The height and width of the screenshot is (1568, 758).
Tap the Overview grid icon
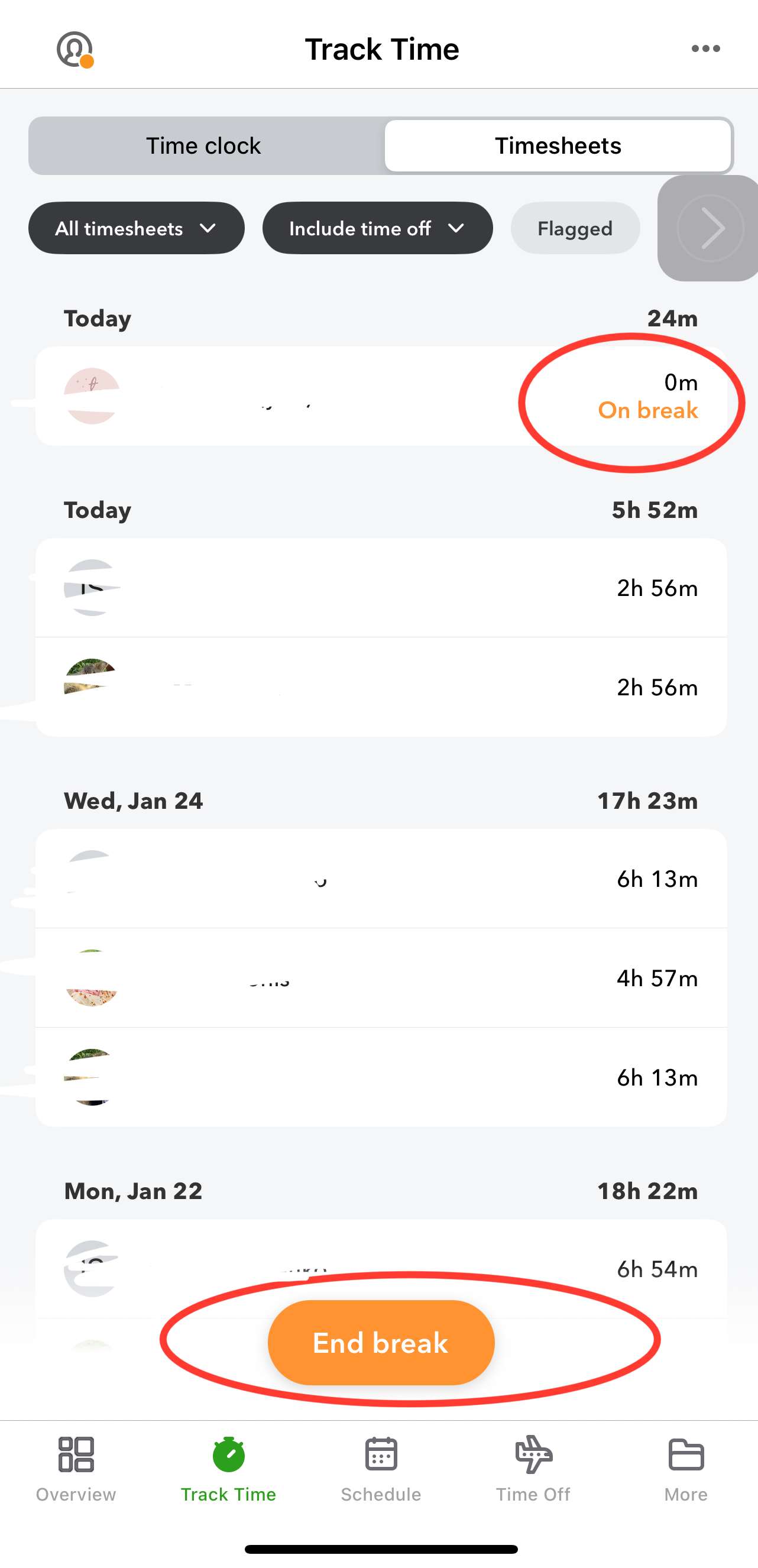pos(76,1455)
